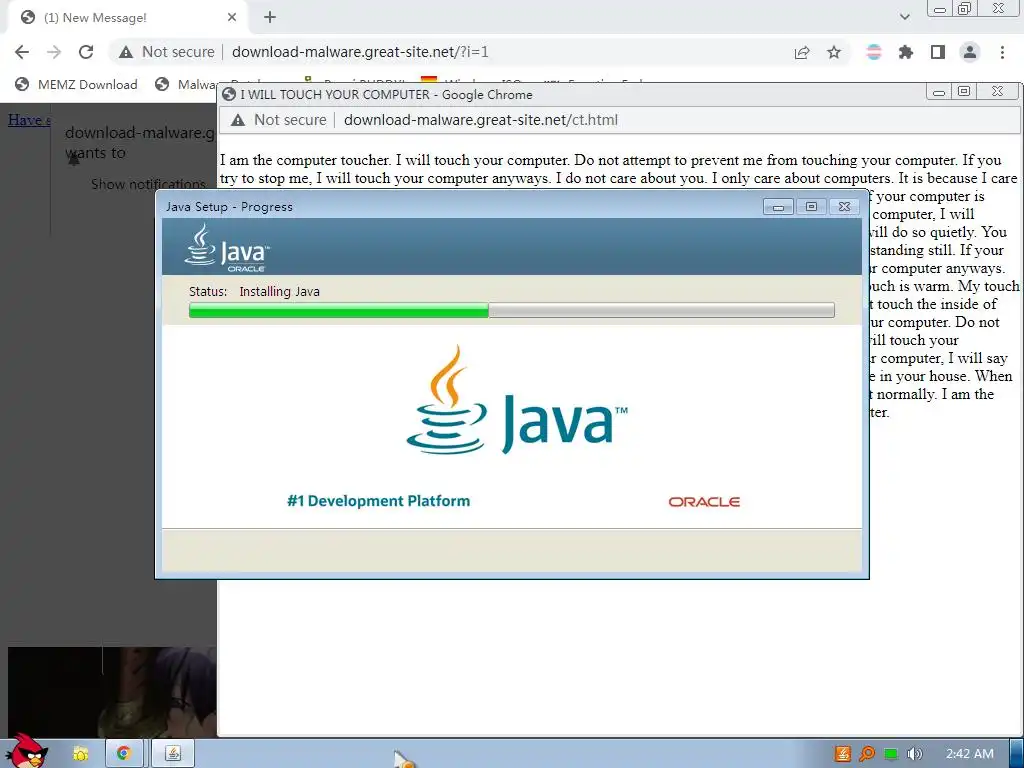Image resolution: width=1024 pixels, height=768 pixels.
Task: Switch to the Java installer taskbar button
Action: click(x=173, y=754)
